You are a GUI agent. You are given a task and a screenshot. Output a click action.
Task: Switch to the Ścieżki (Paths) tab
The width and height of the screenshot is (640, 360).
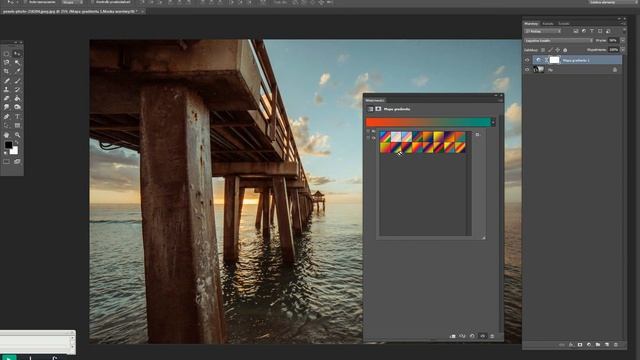click(564, 24)
